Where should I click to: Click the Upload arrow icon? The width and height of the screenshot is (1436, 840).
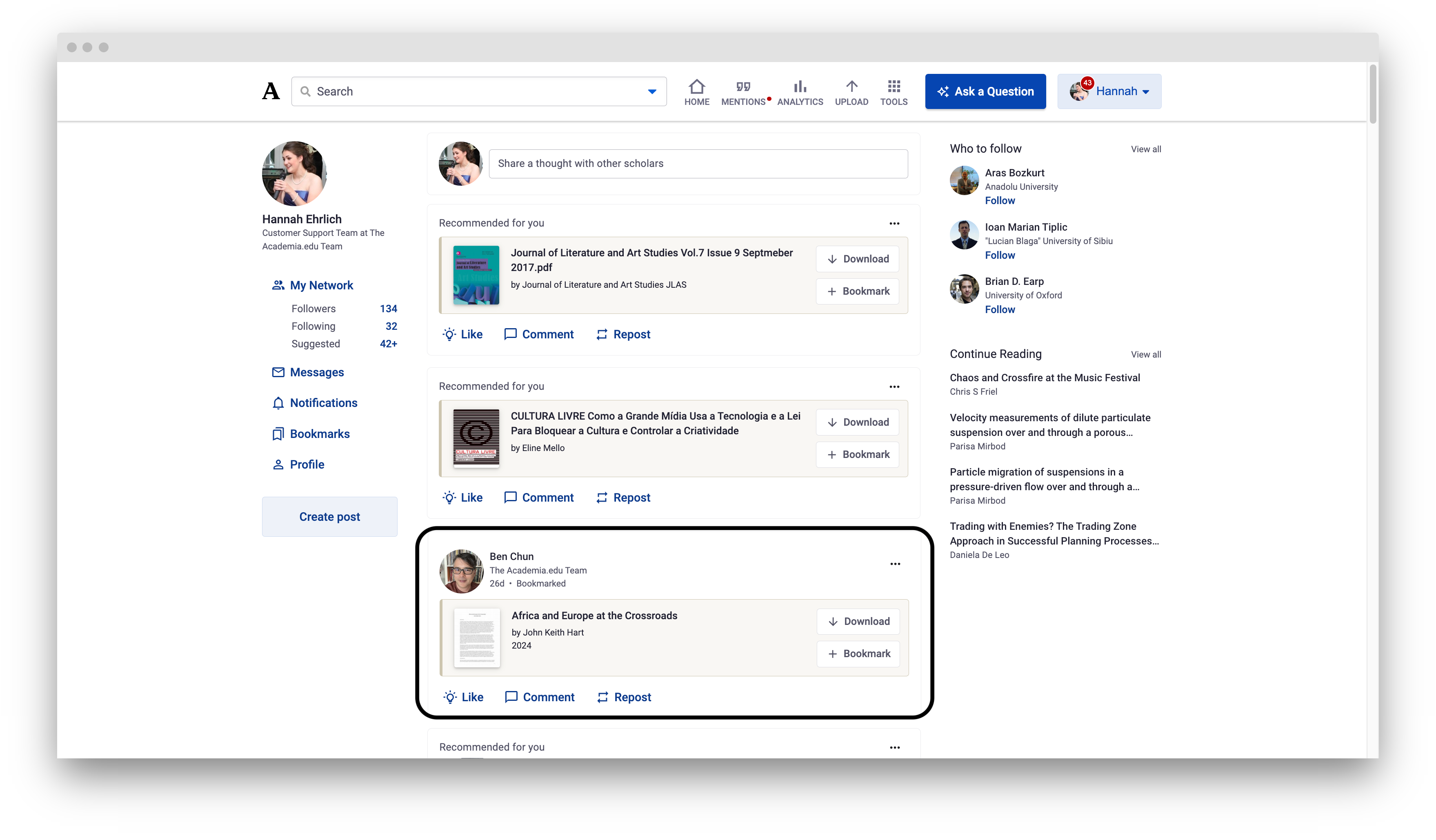coord(851,87)
